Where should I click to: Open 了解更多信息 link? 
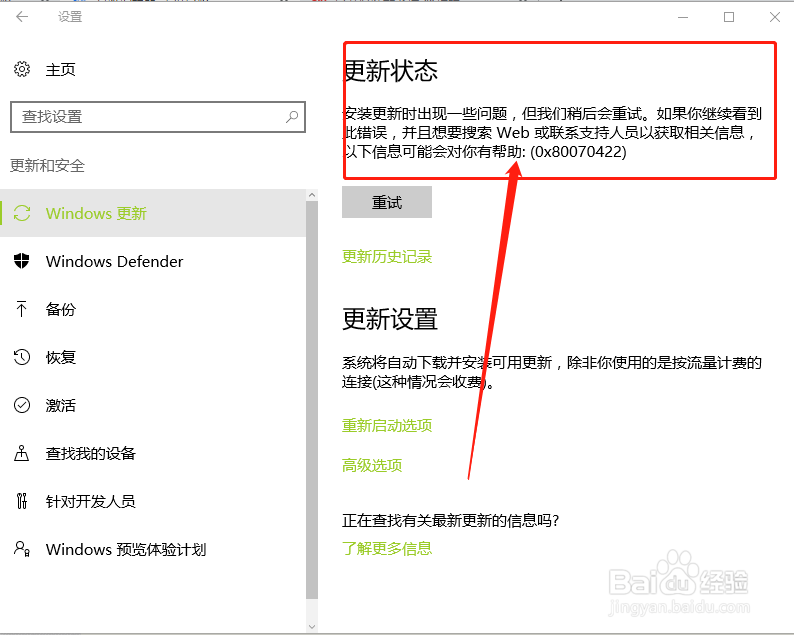387,548
